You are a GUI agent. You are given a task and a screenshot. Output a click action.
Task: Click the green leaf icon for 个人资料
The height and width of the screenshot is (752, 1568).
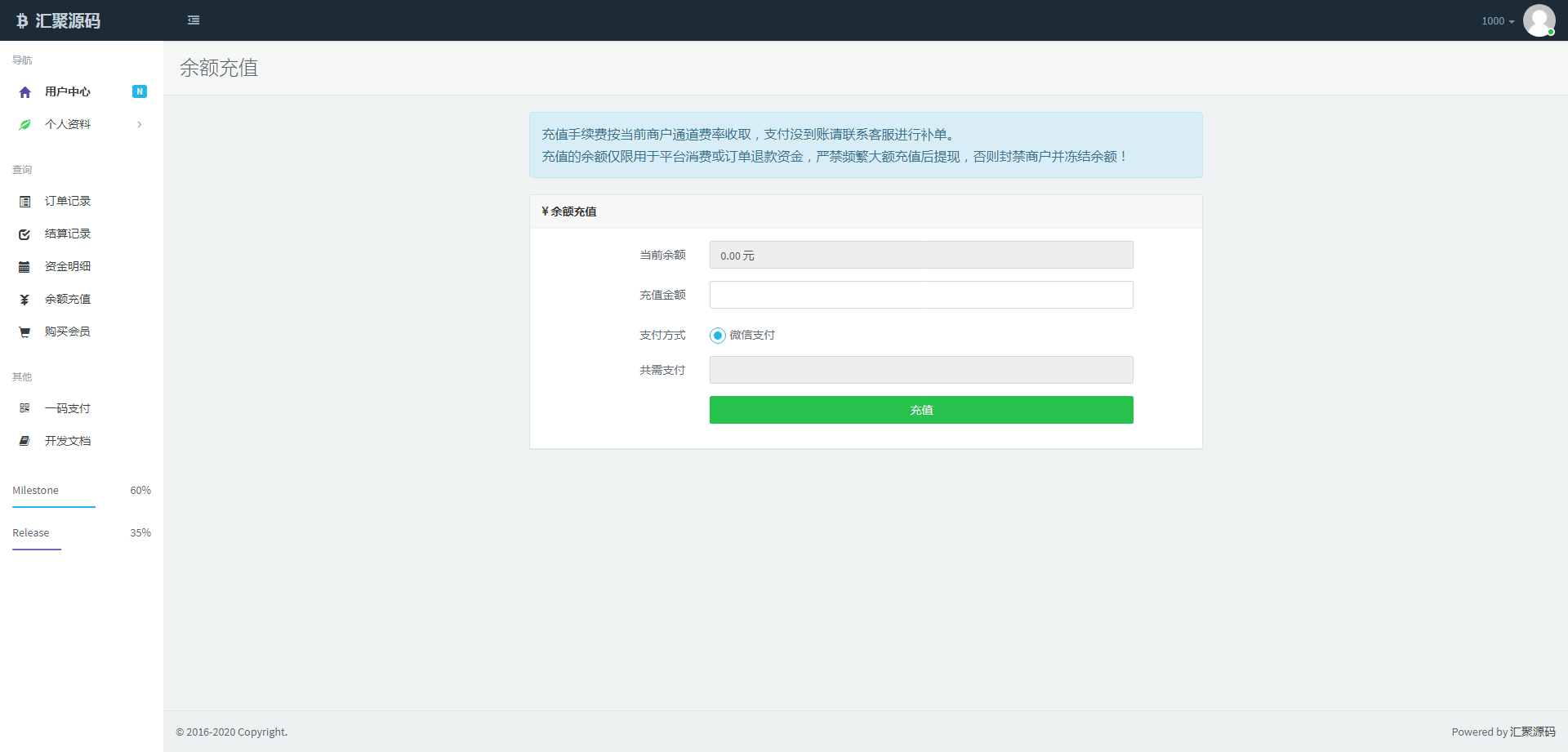pos(24,125)
